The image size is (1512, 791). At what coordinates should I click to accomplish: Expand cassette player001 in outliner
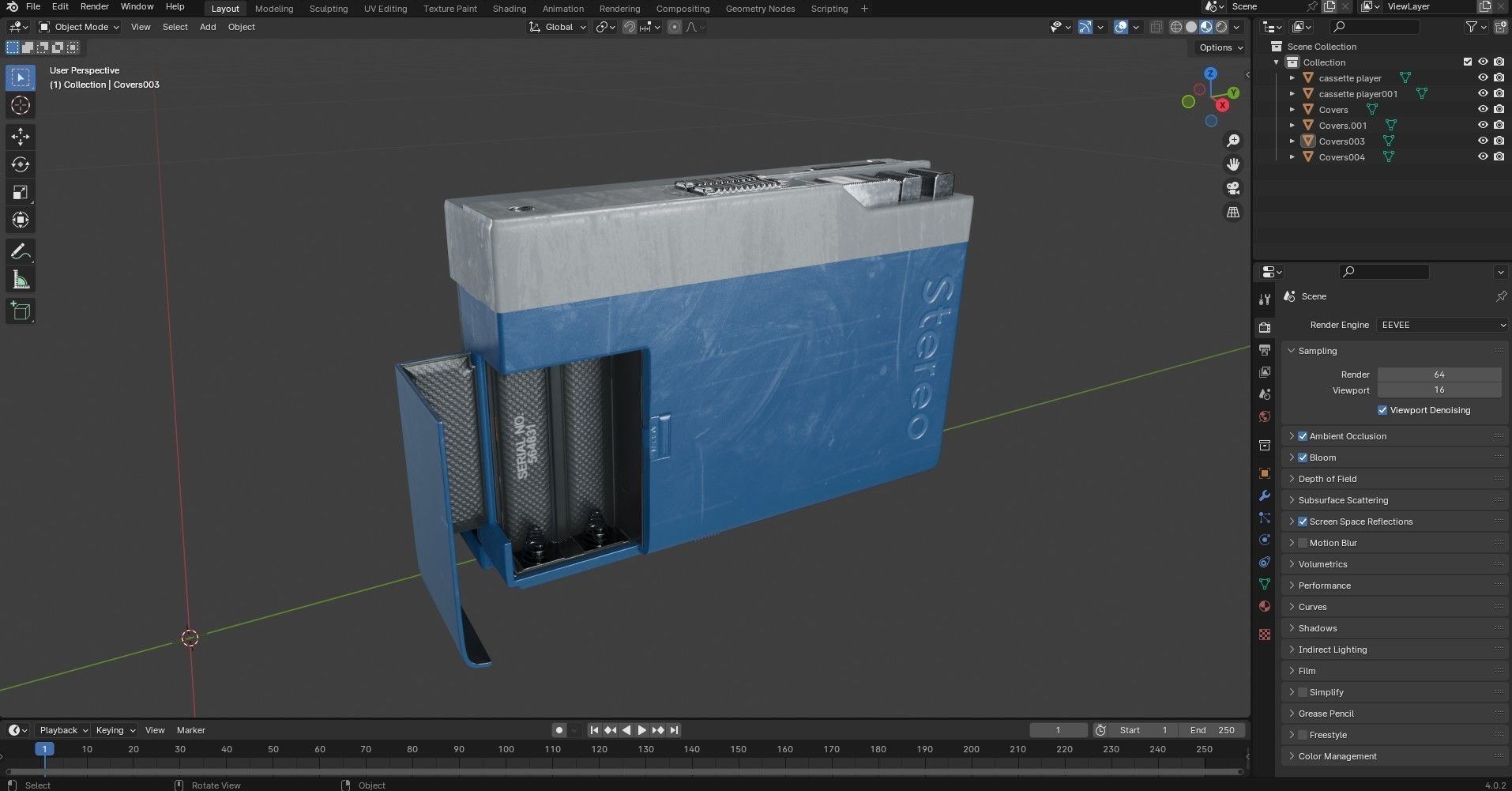(x=1292, y=93)
